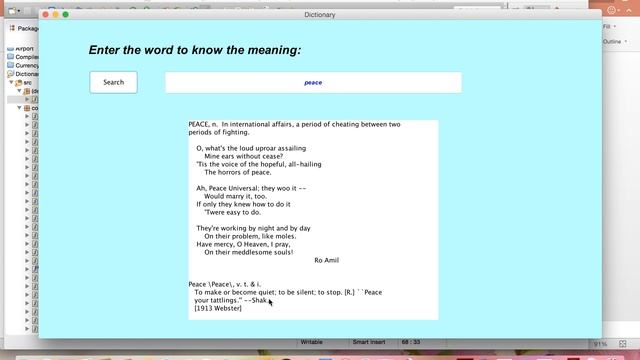Screen dimensions: 640x360
Task: Focus the word input field containing 'peace'
Action: click(x=313, y=82)
